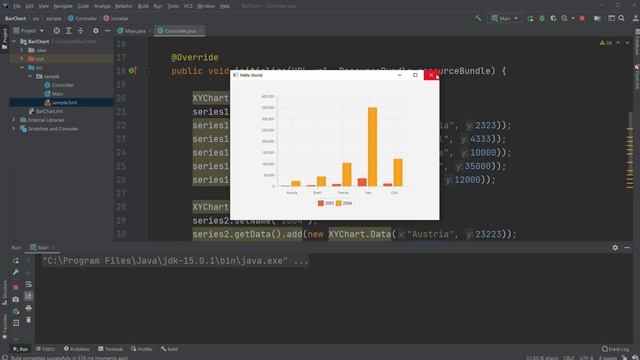Click the Build Project hammer icon
Viewport: 640px width, 360px height.
478,18
